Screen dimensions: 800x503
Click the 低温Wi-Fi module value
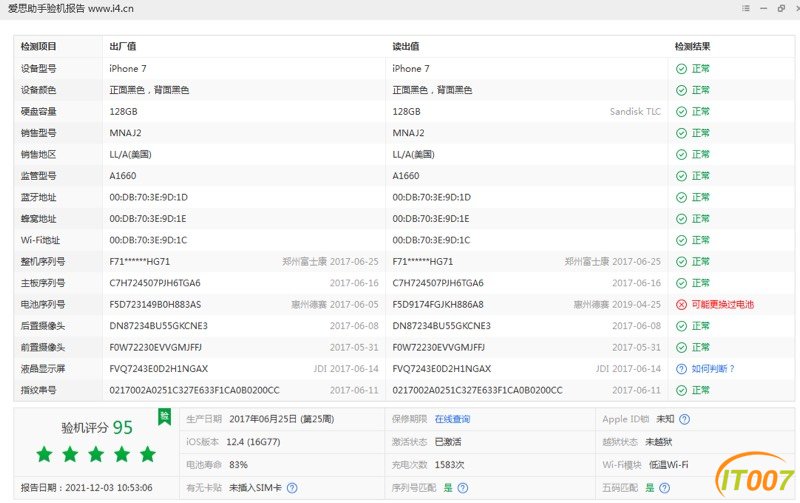(668, 465)
